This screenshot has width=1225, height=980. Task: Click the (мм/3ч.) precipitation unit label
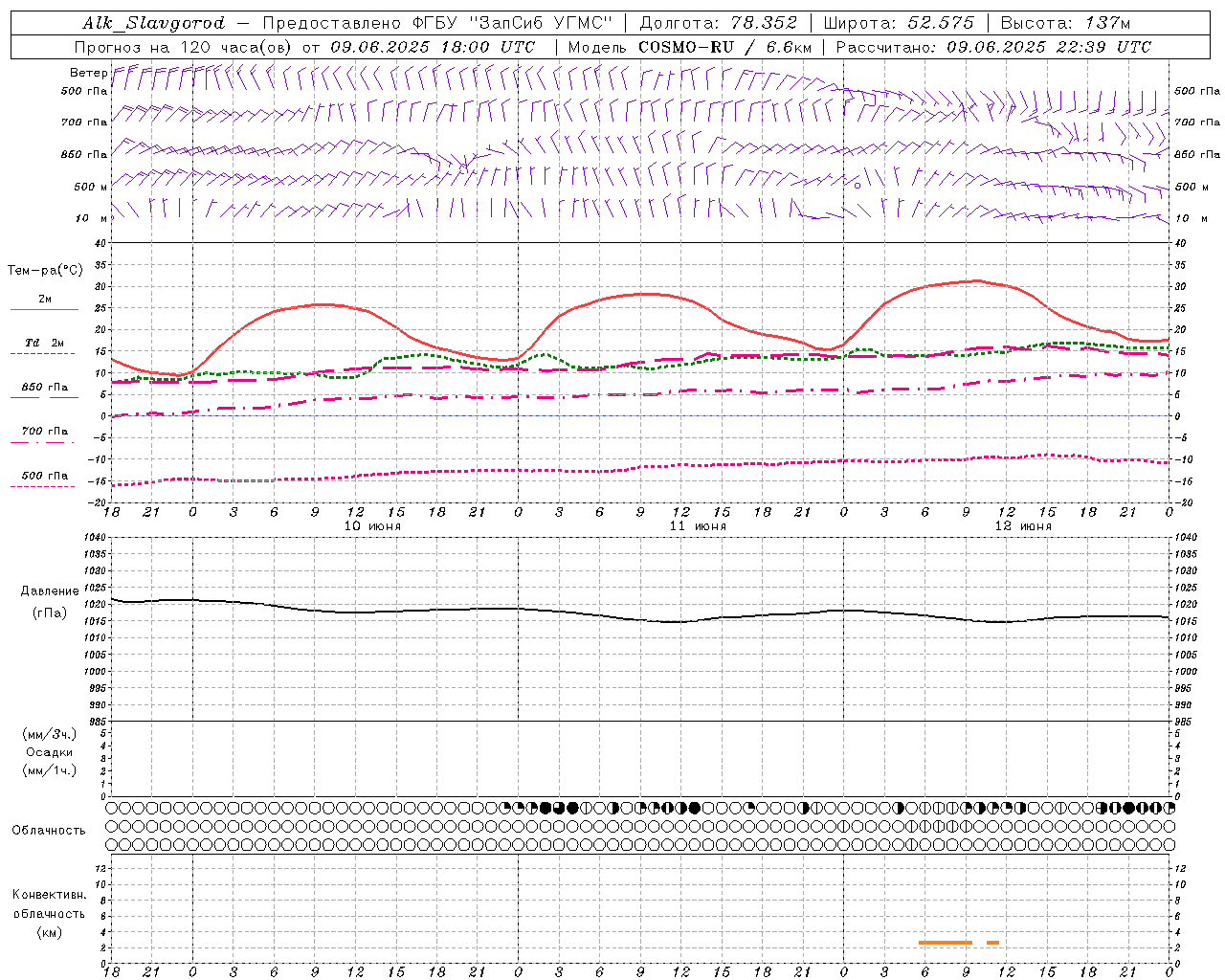[50, 734]
